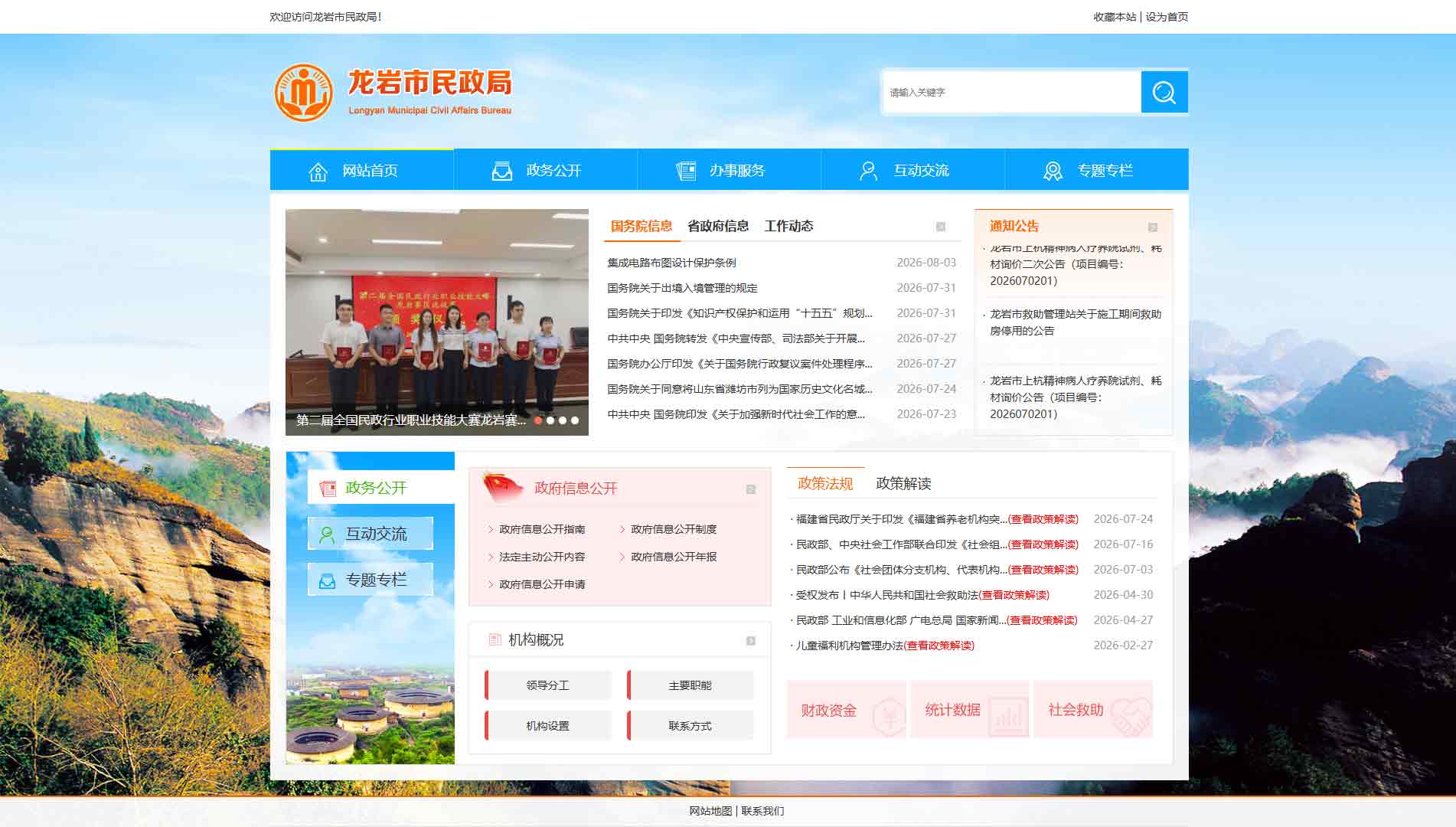Click the more arrow in 政府信息公开 header

pyautogui.click(x=751, y=489)
